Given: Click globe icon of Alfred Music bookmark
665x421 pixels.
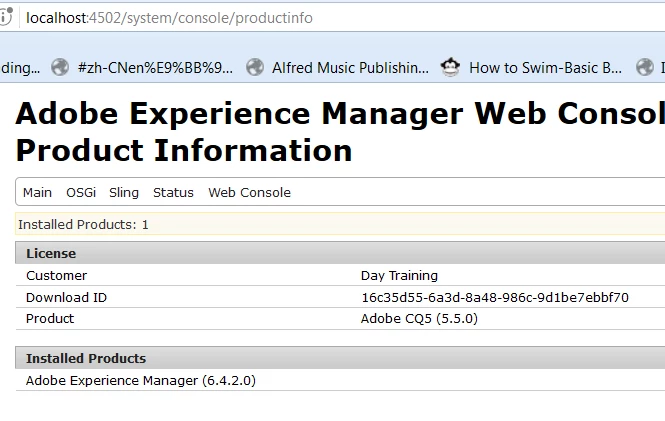Looking at the screenshot, I should [x=255, y=68].
